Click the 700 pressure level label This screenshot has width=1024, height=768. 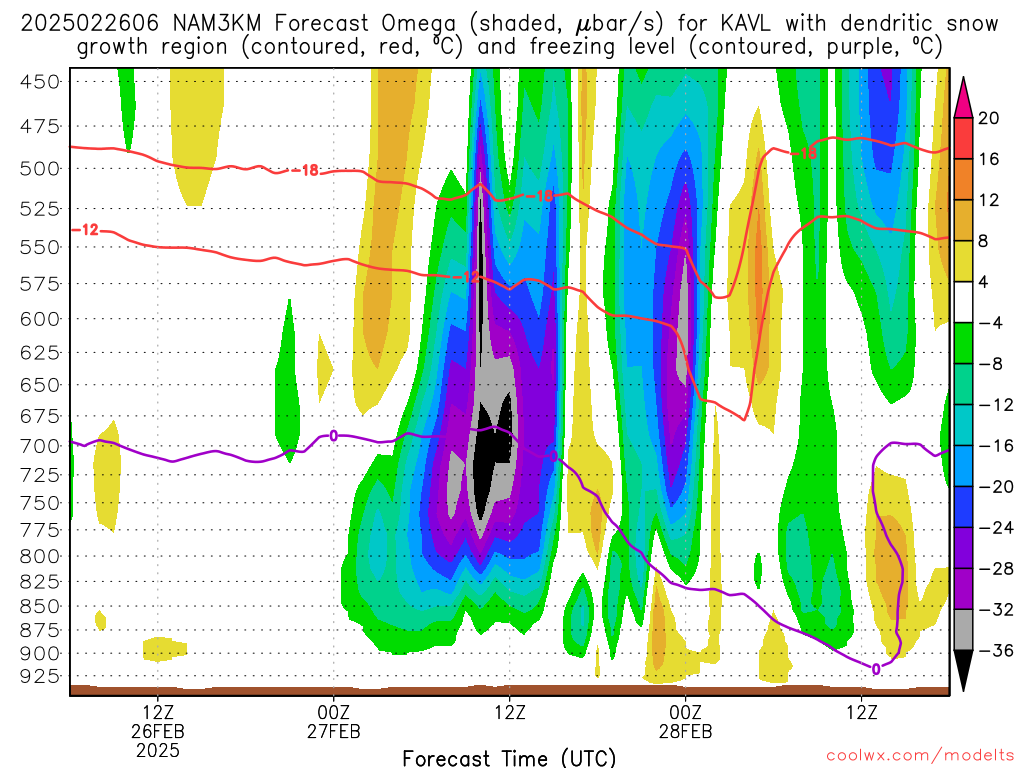40,447
